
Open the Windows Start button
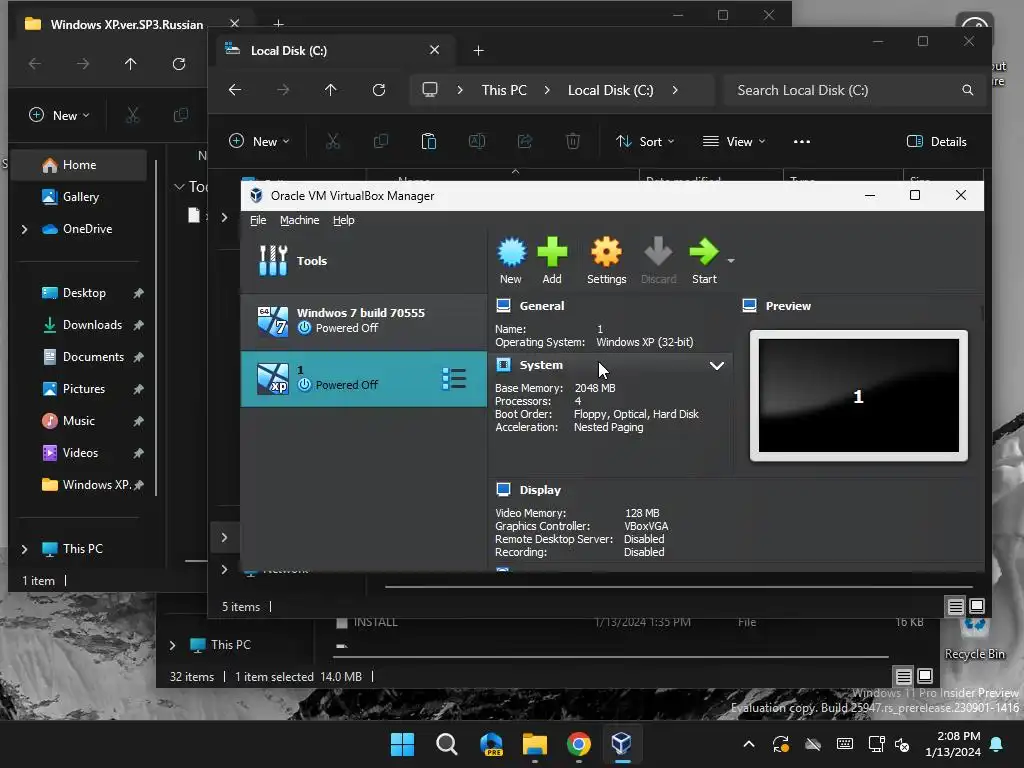(402, 744)
